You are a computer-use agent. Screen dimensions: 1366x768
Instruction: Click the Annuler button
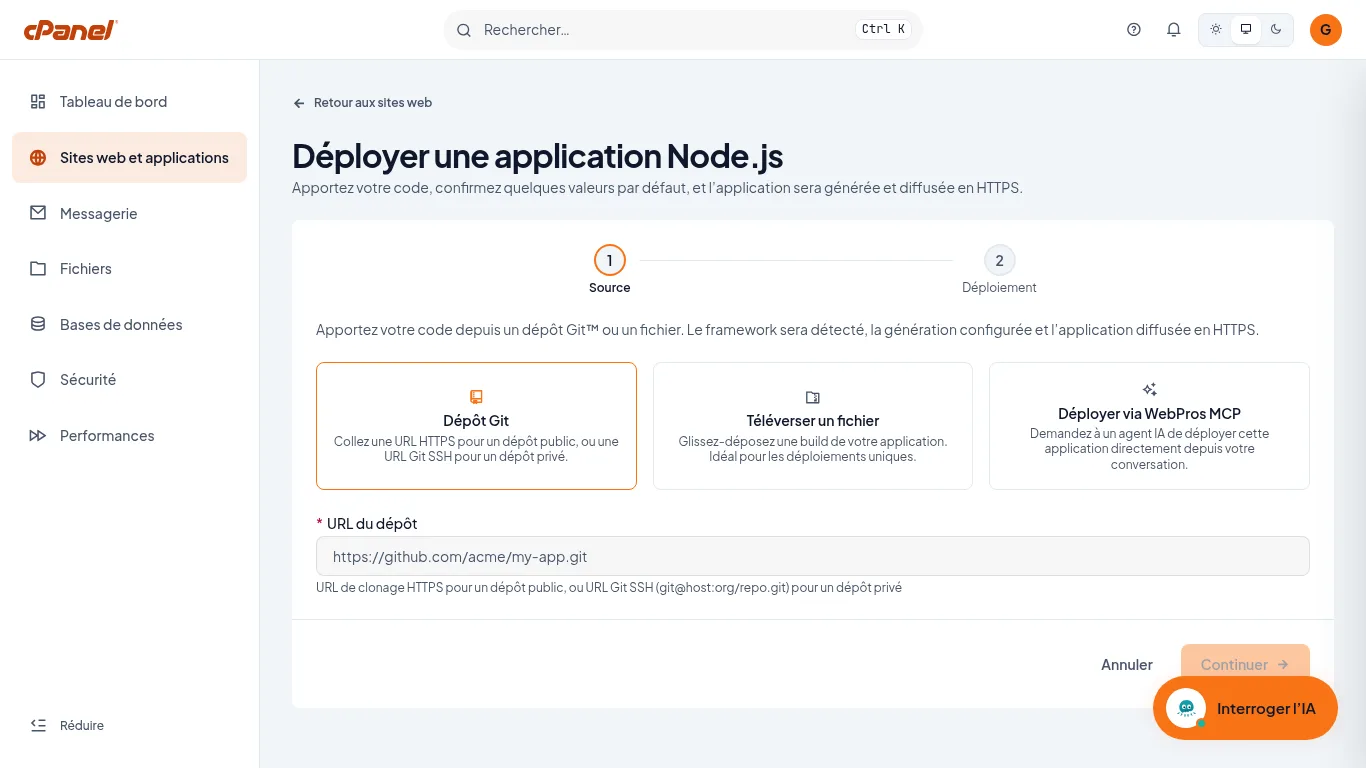click(x=1127, y=665)
